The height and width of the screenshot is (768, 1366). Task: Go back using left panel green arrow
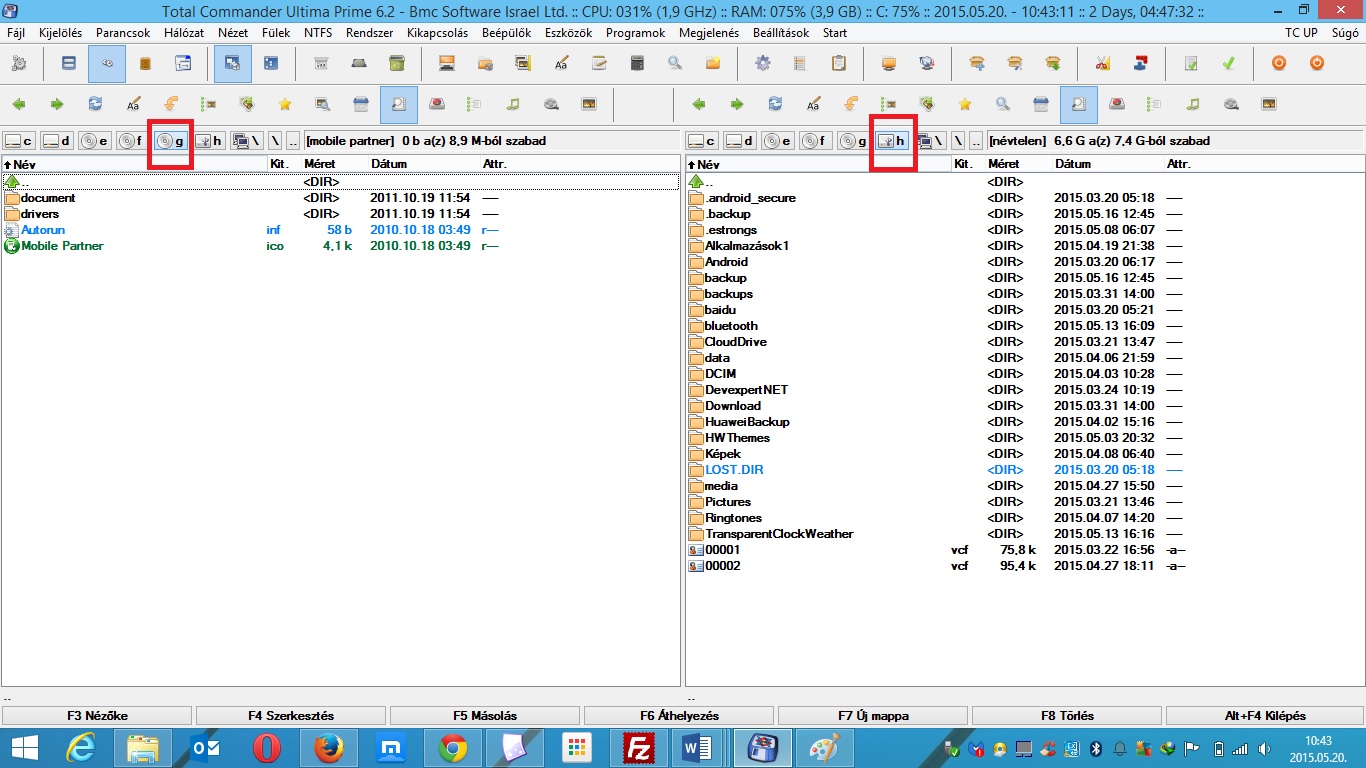(x=19, y=104)
